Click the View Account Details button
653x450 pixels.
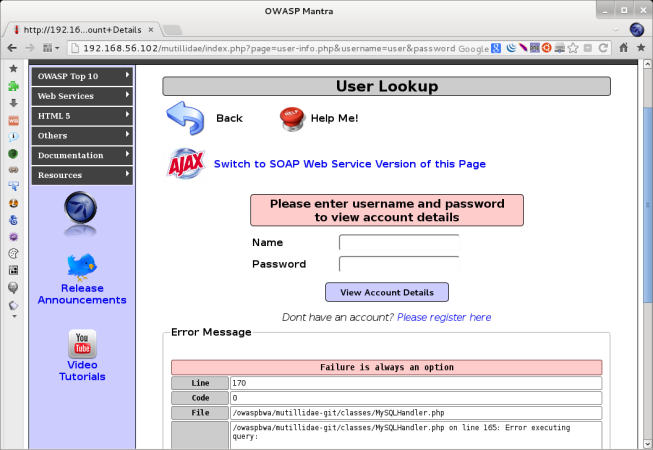click(x=386, y=292)
